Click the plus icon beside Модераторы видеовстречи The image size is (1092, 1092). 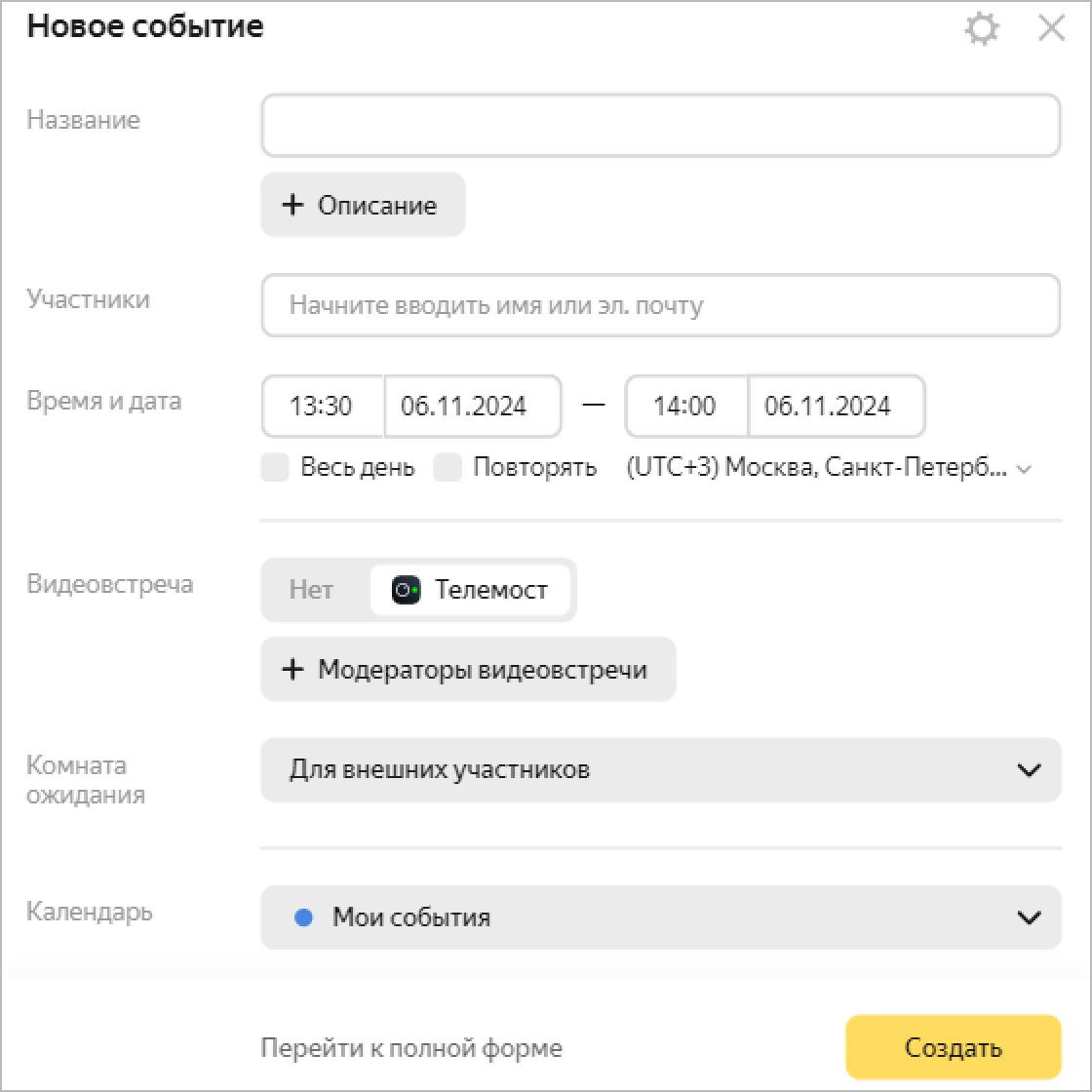tap(292, 670)
